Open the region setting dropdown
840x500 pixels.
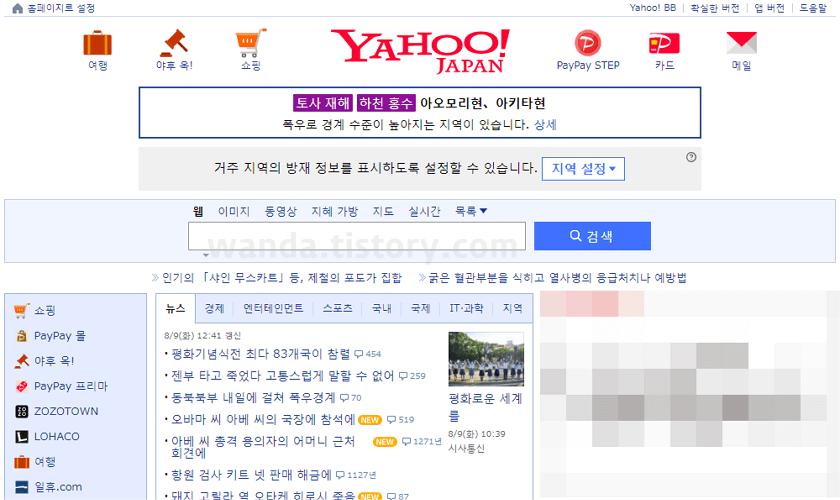pos(583,169)
